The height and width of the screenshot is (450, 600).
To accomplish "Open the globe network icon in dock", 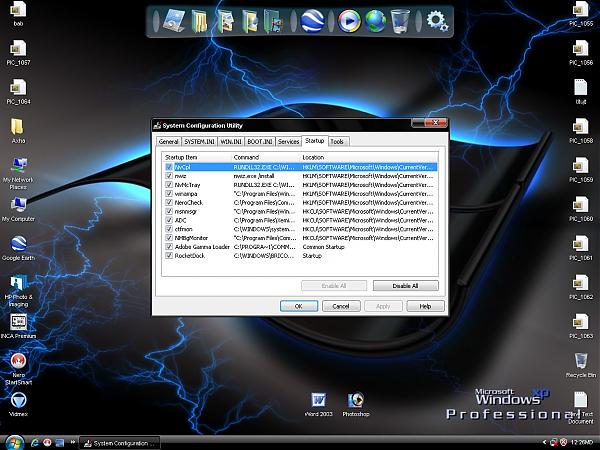I will [375, 21].
